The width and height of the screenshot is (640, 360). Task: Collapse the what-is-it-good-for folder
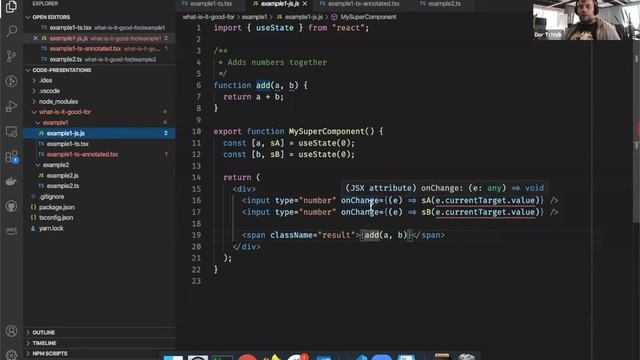pyautogui.click(x=64, y=112)
